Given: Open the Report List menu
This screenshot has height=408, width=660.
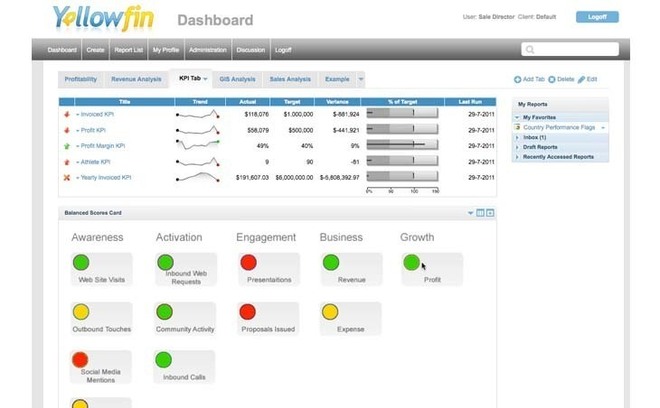Looking at the screenshot, I should pos(128,49).
